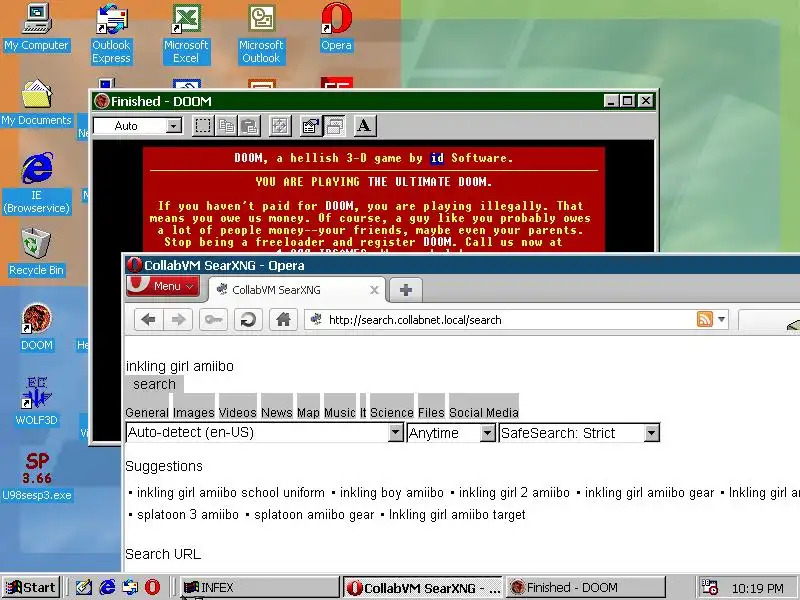Open a new tab with plus button
This screenshot has width=800, height=600.
(406, 290)
